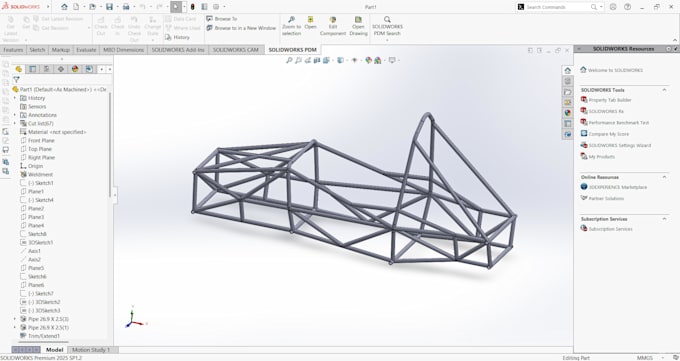Viewport: 680px width, 361px height.
Task: Click Edit Component in ribbon
Action: 333,26
